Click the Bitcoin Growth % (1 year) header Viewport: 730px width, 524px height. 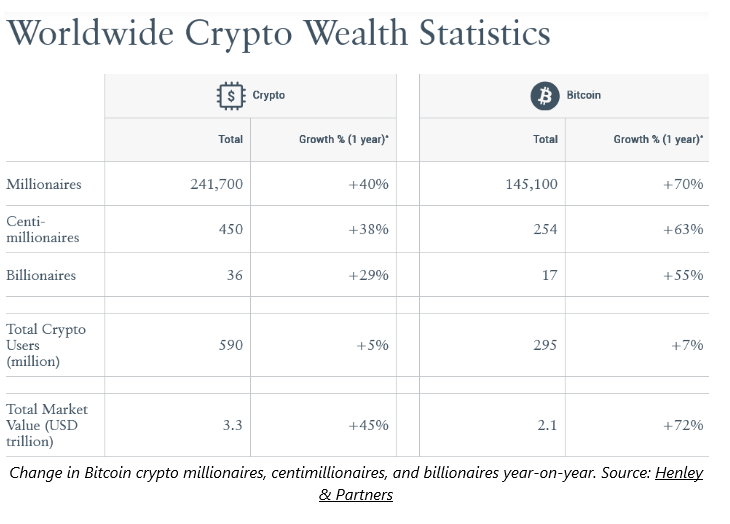(x=658, y=139)
